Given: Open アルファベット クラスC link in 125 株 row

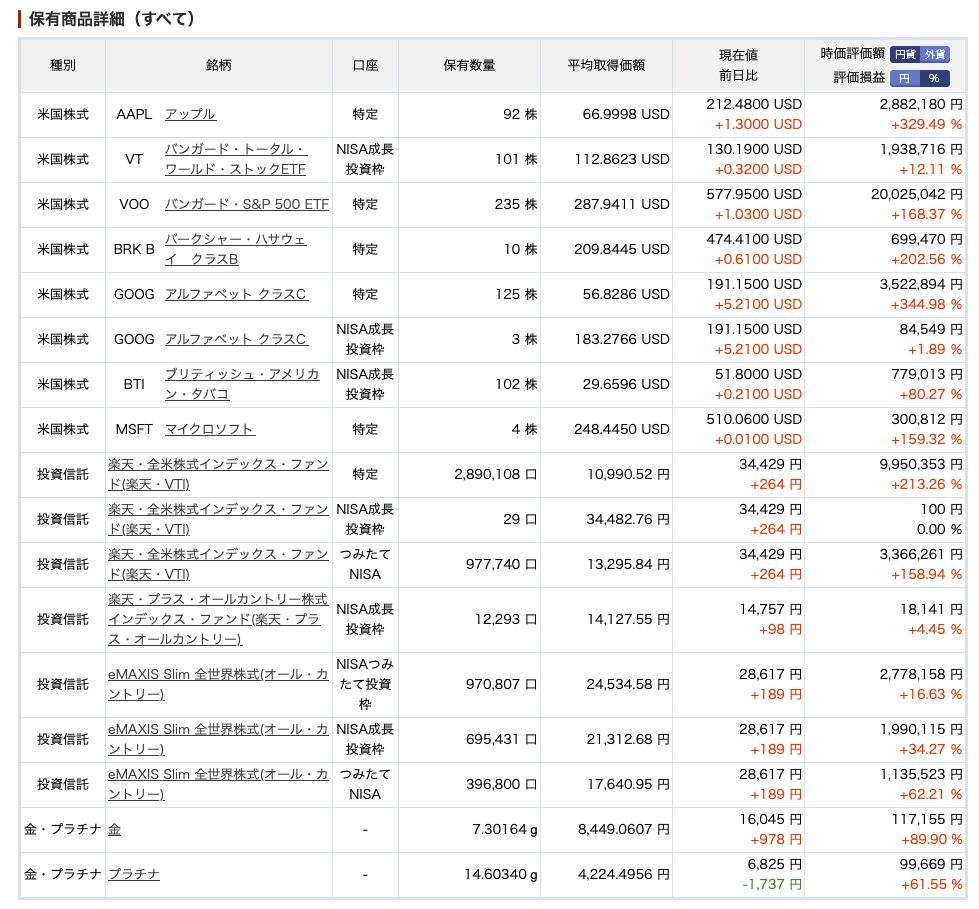Looking at the screenshot, I should [x=235, y=294].
